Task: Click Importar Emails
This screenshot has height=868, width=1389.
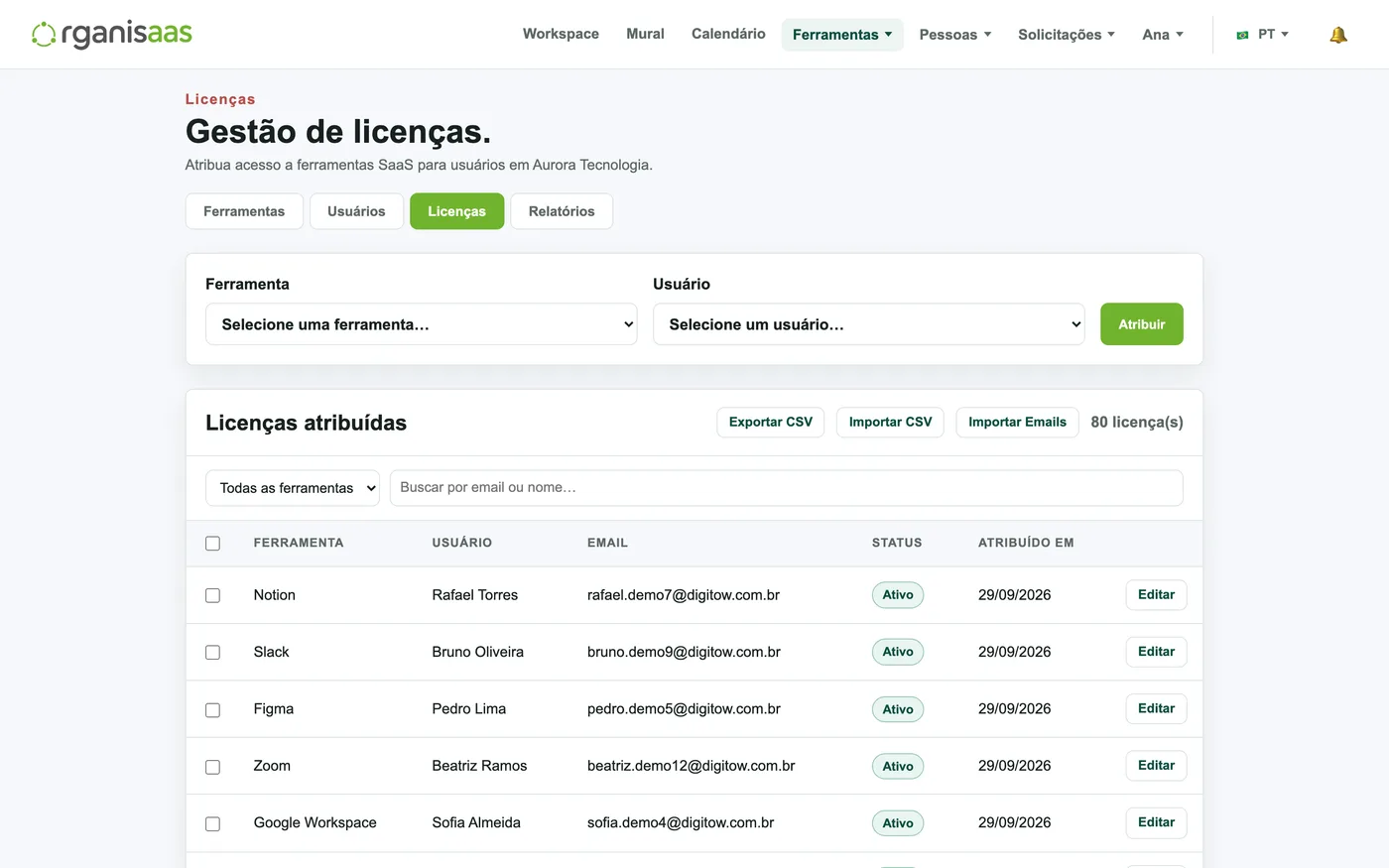Action: pyautogui.click(x=1017, y=423)
